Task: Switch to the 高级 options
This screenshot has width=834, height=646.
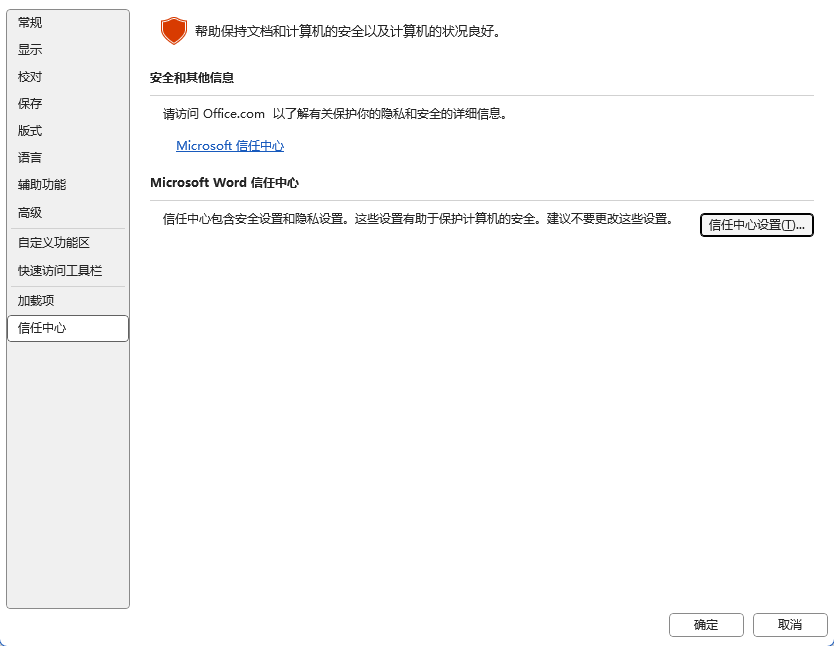Action: (68, 213)
